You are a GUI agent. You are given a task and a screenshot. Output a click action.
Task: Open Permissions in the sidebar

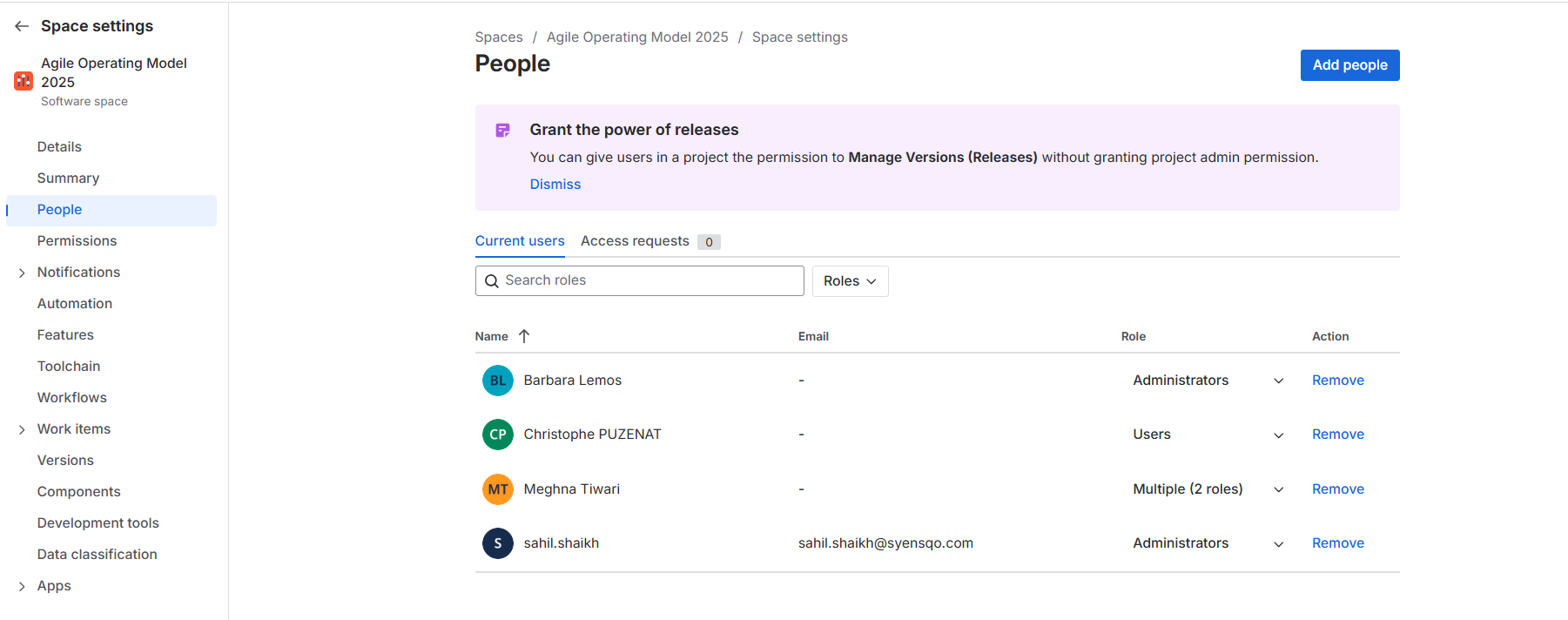point(77,241)
